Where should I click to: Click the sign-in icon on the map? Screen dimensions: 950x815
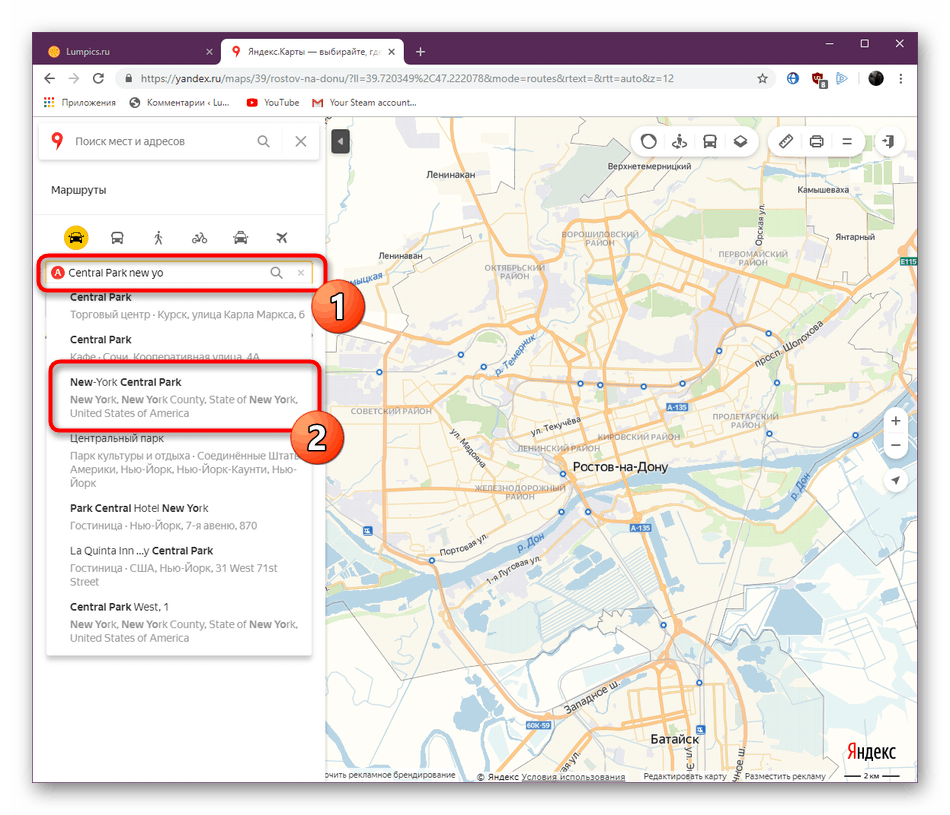pos(889,142)
